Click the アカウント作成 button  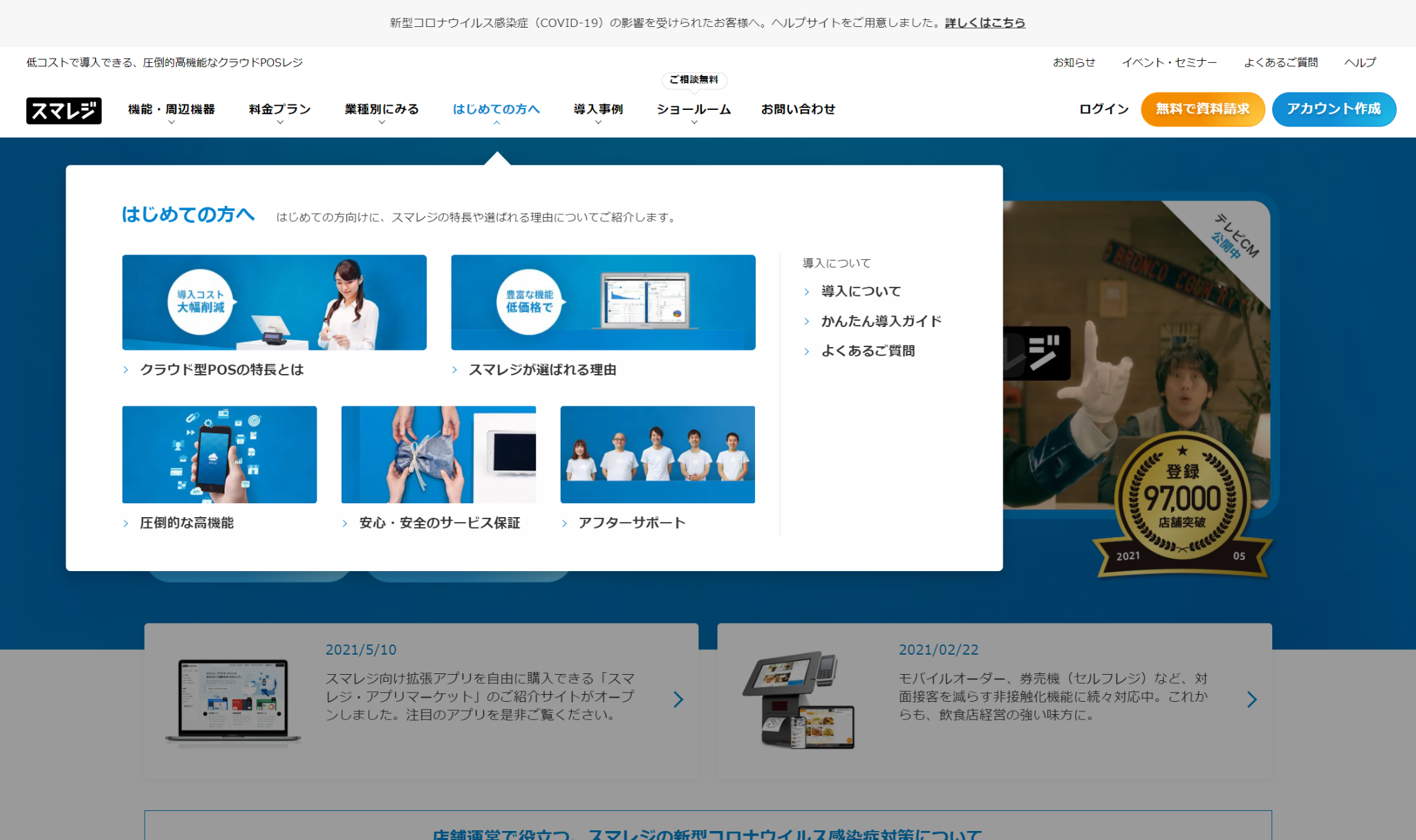point(1334,109)
